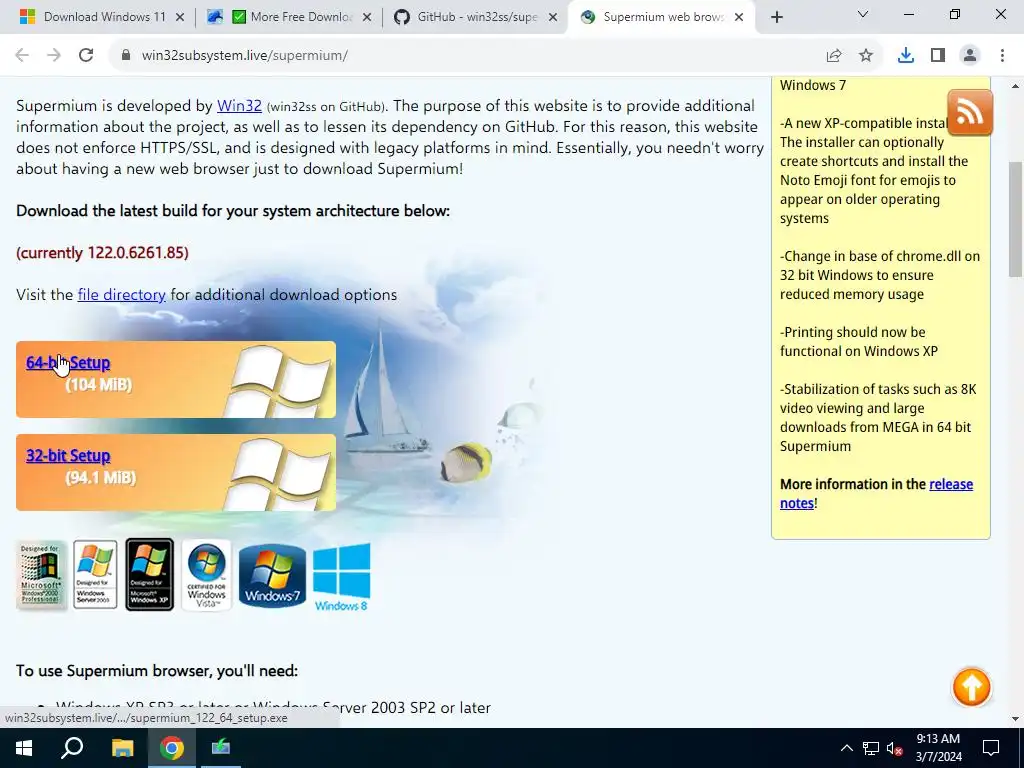
Task: Open Windows taskbar search
Action: (72, 748)
